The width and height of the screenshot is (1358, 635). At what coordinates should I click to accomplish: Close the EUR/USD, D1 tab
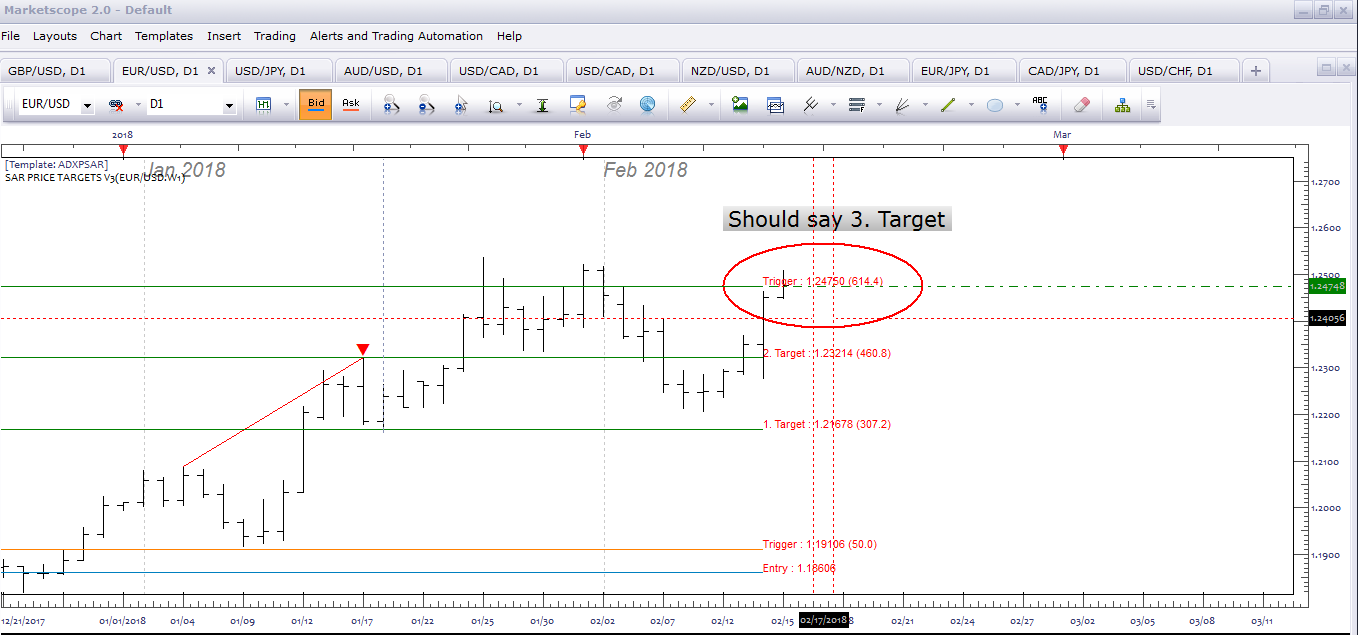[212, 71]
